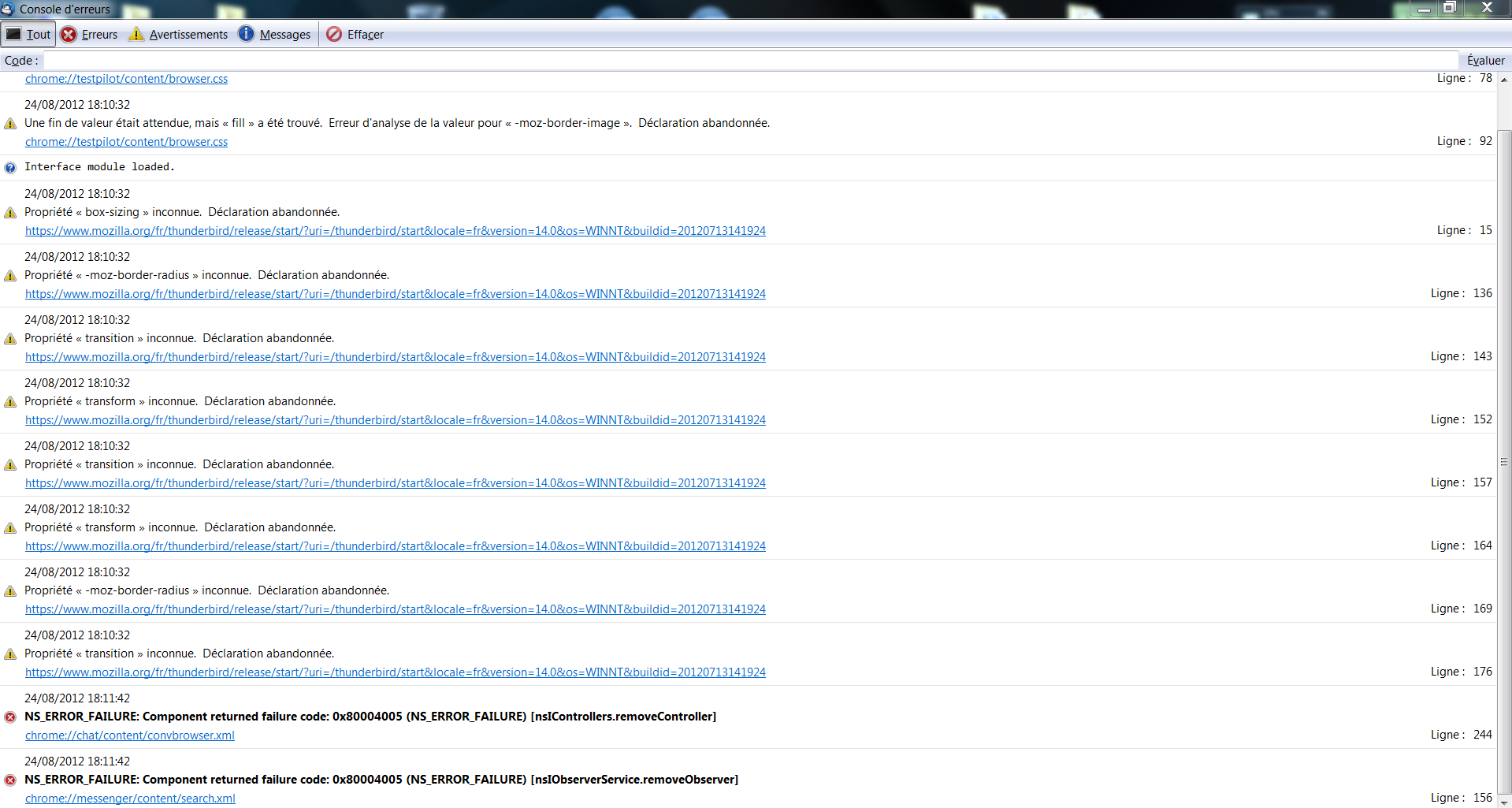Click warning icon of -moz-border-image message
The width and height of the screenshot is (1512, 808).
tap(10, 124)
